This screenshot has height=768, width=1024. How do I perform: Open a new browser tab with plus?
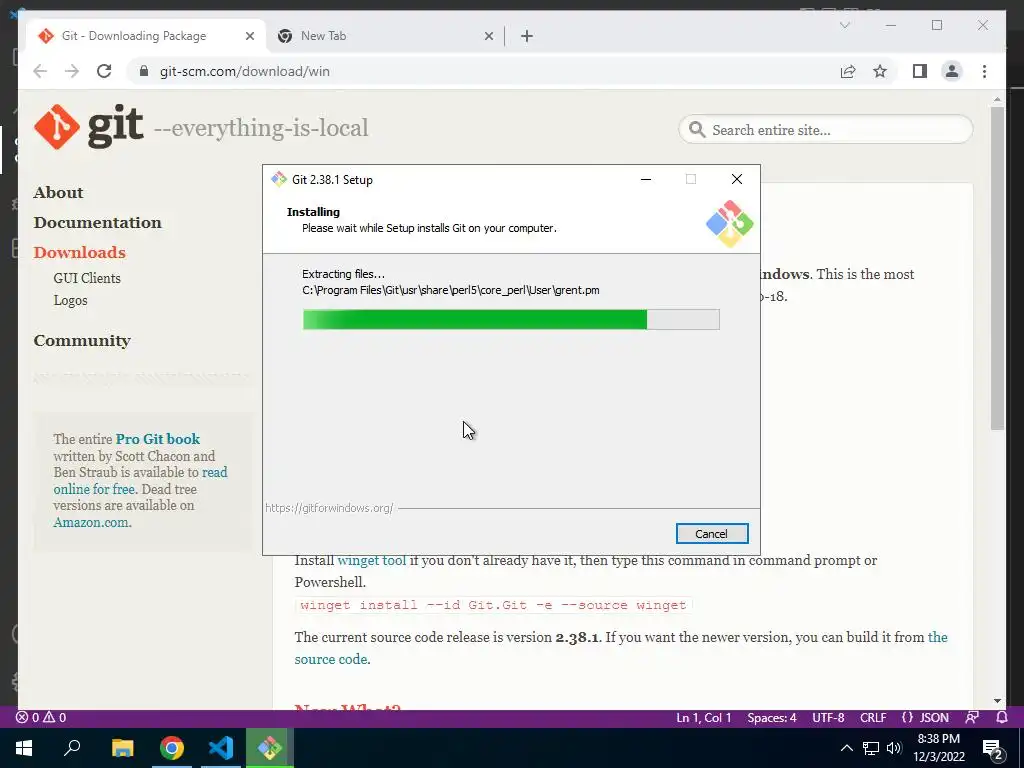click(x=527, y=36)
